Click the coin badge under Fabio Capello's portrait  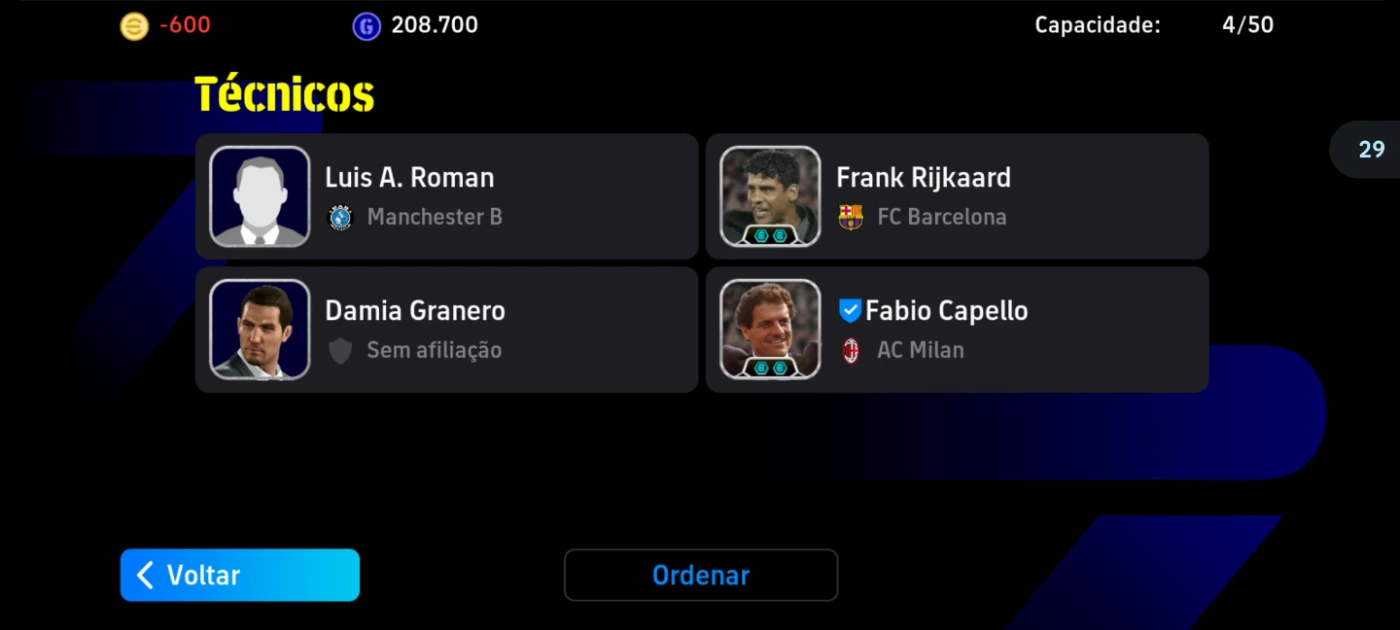coord(770,368)
